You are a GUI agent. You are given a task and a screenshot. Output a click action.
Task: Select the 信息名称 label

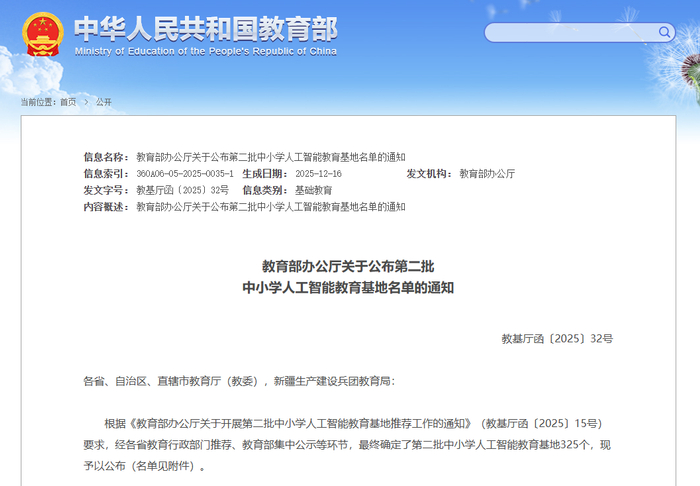click(106, 157)
